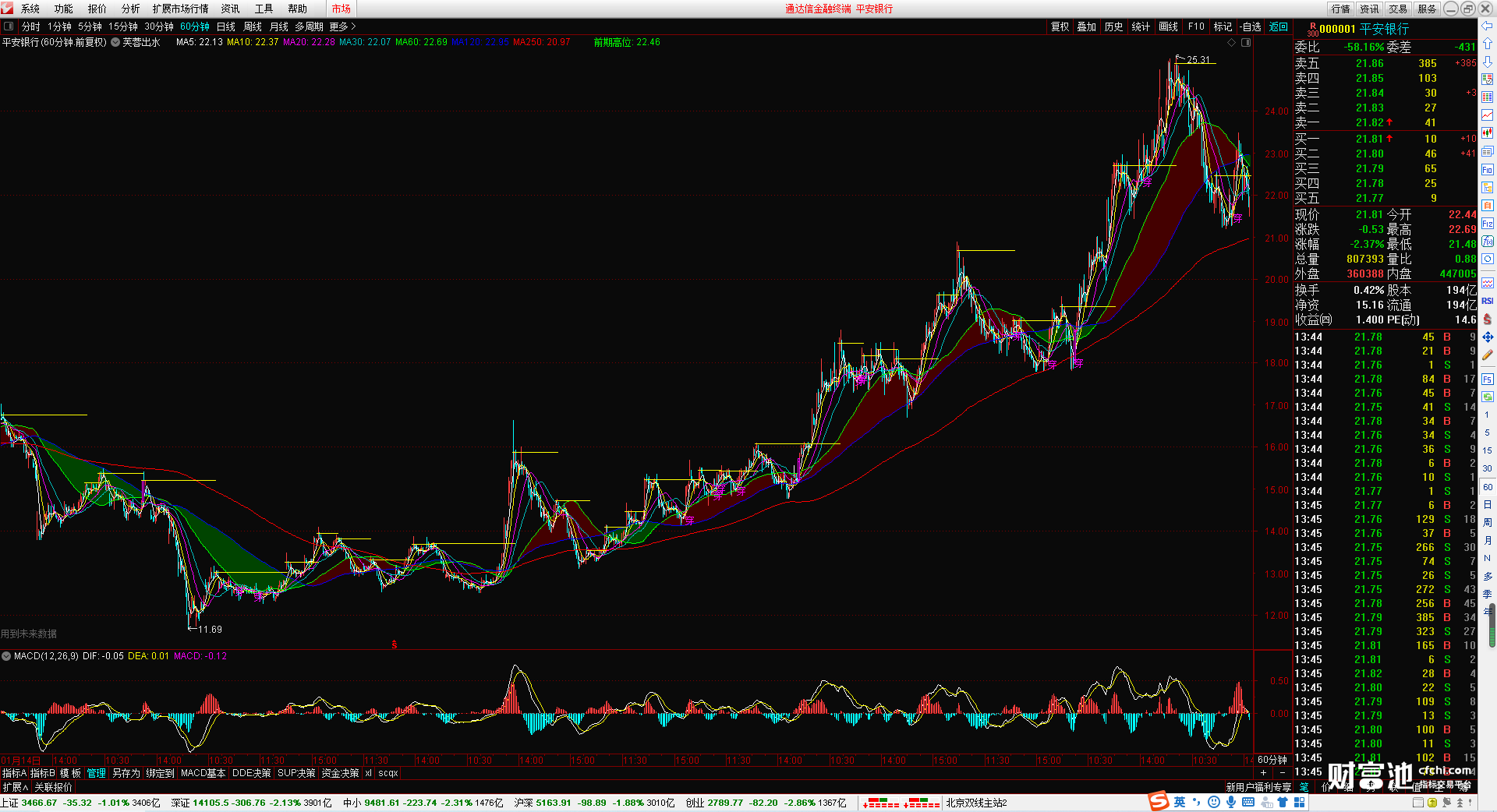This screenshot has width=1497, height=812.
Task: Open the Sogou toolbox grid icon
Action: pos(1300,802)
